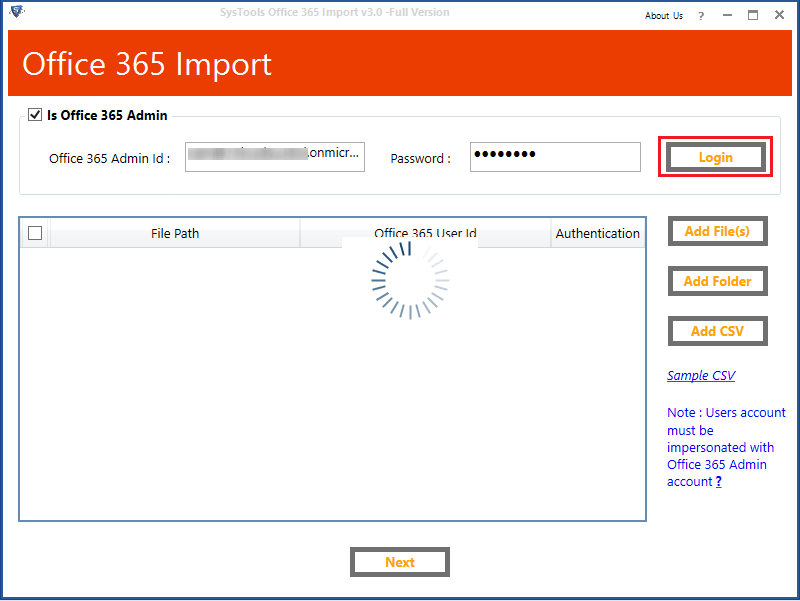Close the SysTools Office 365 Import window
The width and height of the screenshot is (800, 601).
[778, 15]
